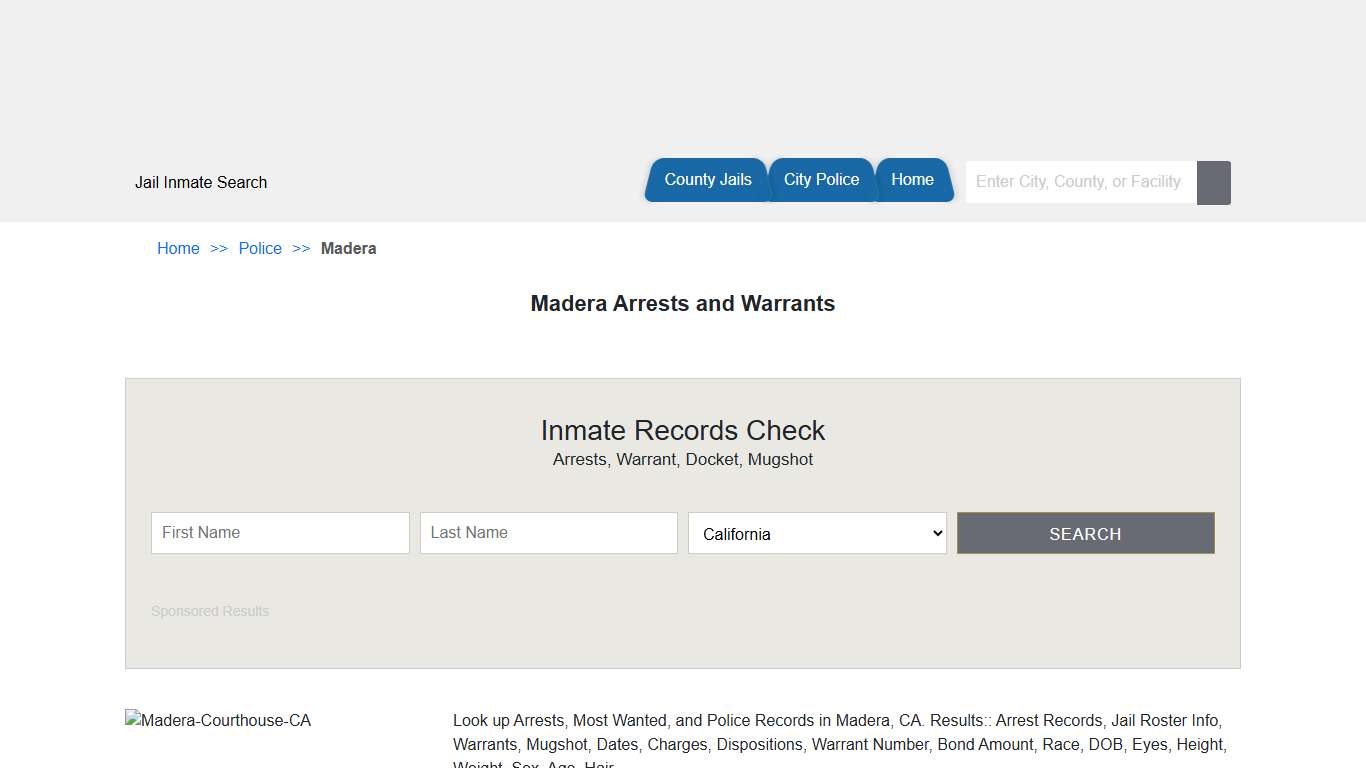Click the Arrests, Warrant, Docket, Mugshot subtitle

click(683, 459)
